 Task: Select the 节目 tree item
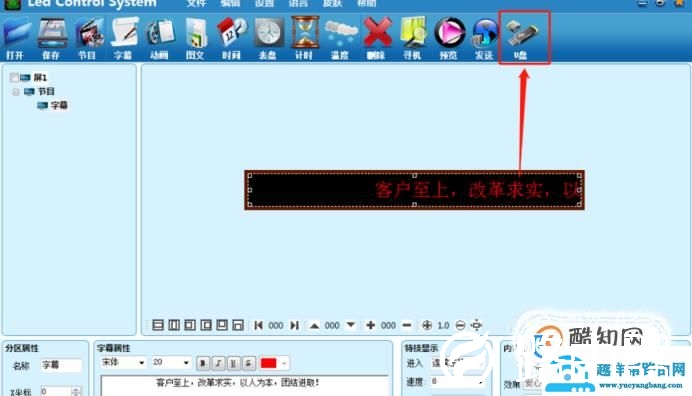point(46,91)
